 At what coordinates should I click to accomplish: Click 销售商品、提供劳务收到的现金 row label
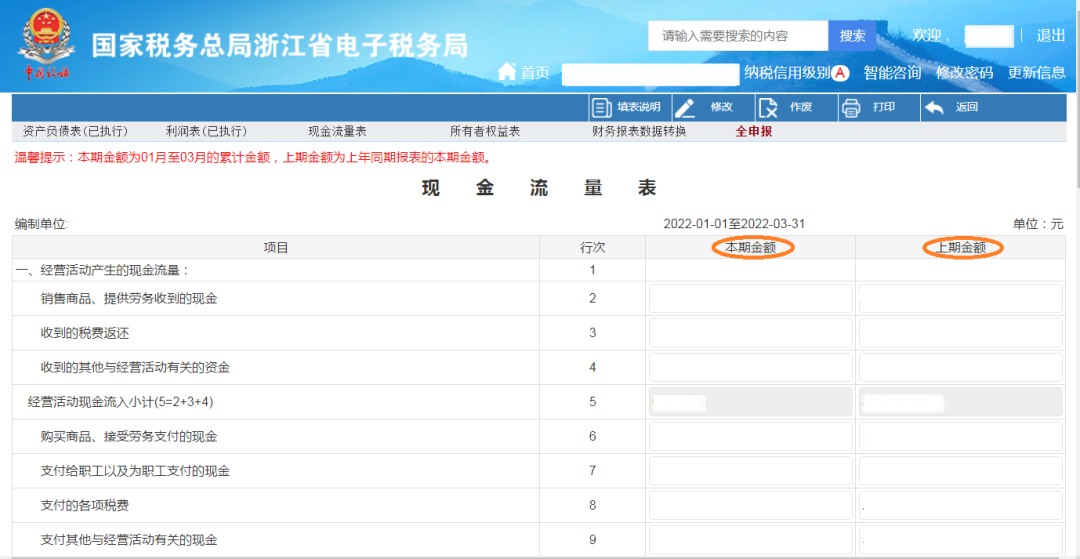(129, 299)
